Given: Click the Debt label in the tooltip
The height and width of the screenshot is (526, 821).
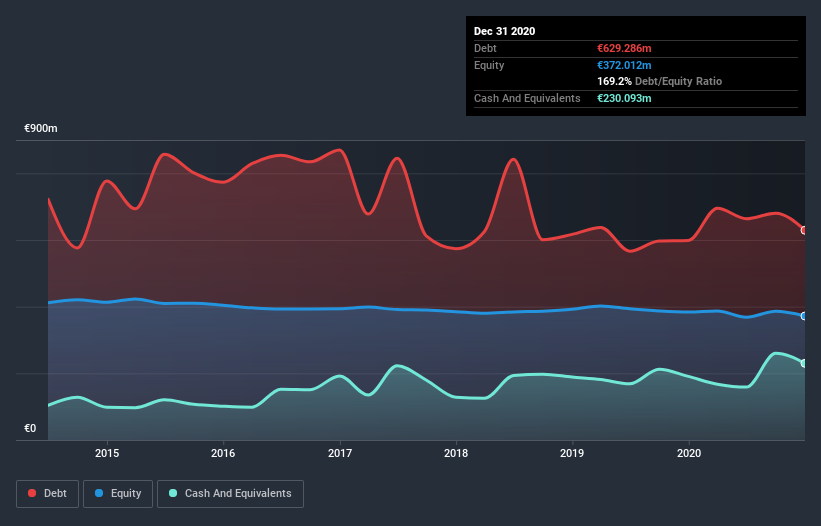Looking at the screenshot, I should pyautogui.click(x=485, y=48).
